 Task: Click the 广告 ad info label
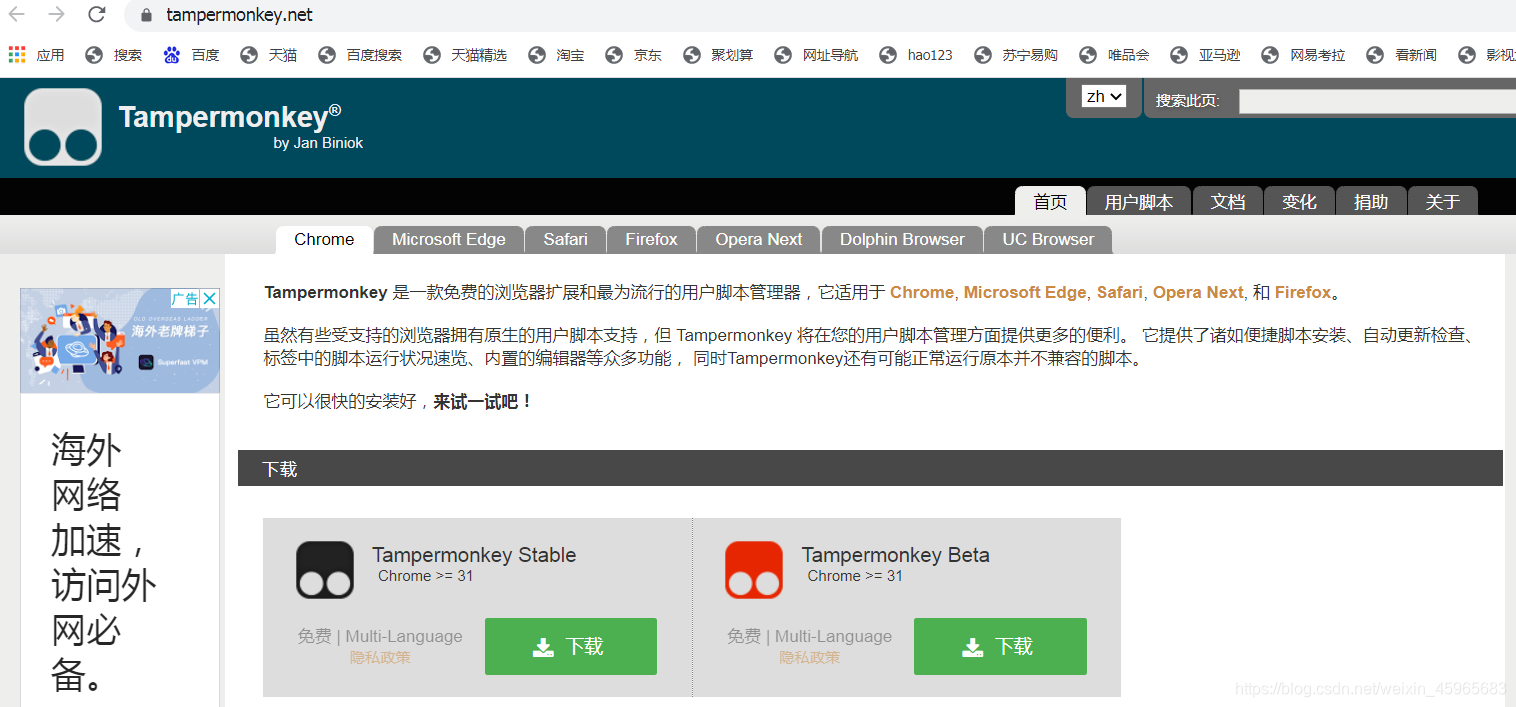point(184,298)
